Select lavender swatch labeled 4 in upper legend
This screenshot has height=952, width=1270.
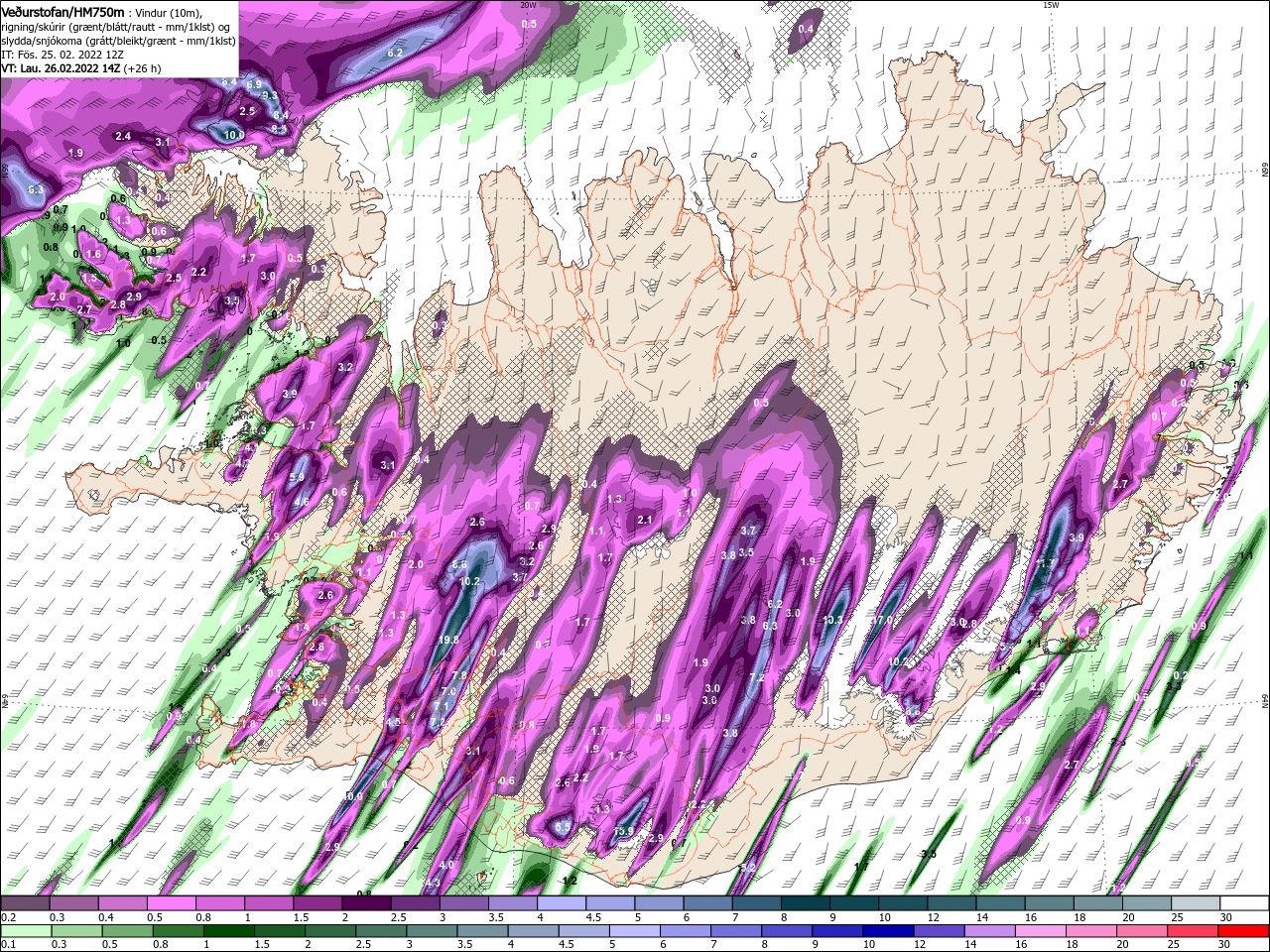tap(562, 903)
